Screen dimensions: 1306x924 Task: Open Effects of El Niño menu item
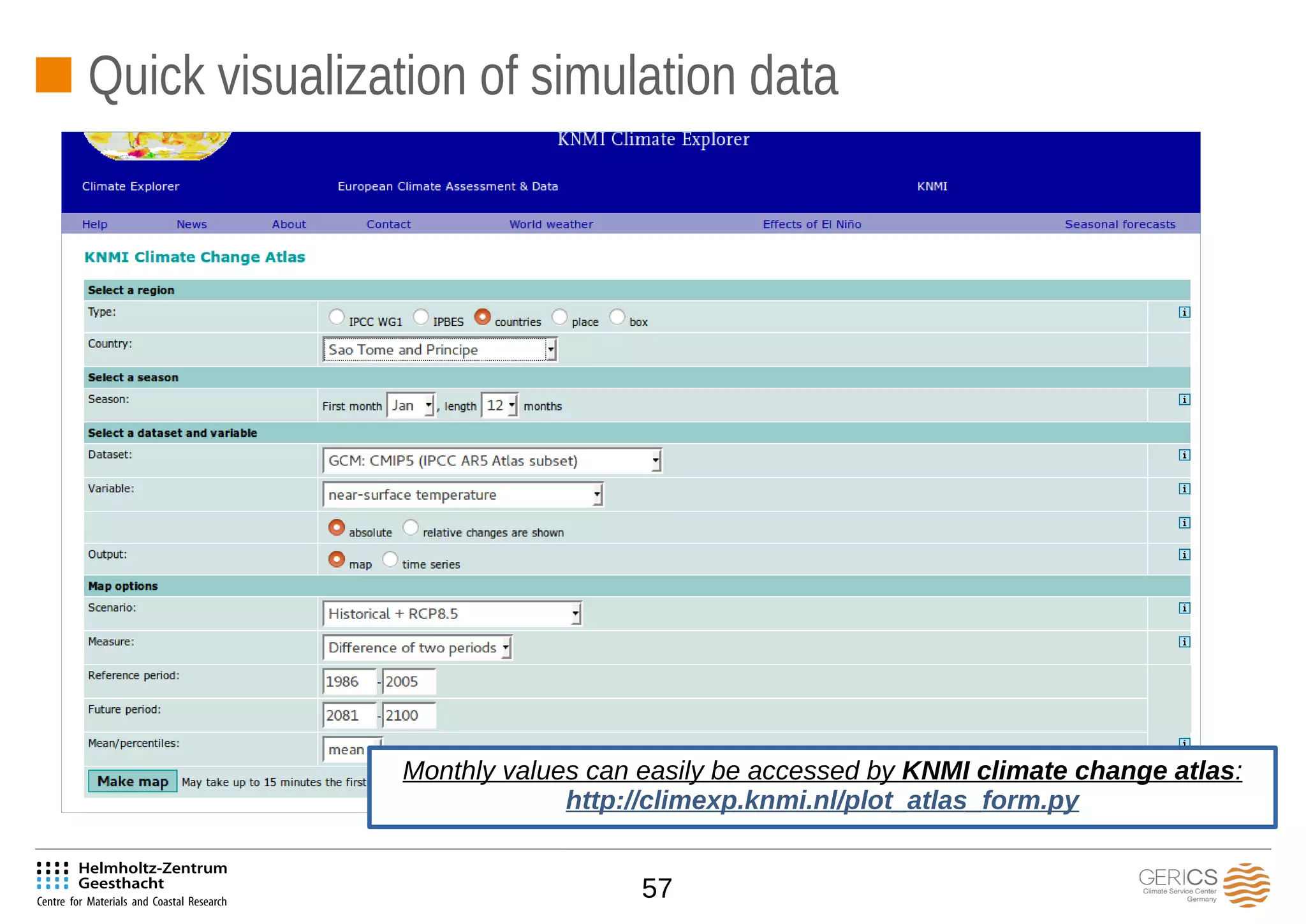click(x=812, y=224)
